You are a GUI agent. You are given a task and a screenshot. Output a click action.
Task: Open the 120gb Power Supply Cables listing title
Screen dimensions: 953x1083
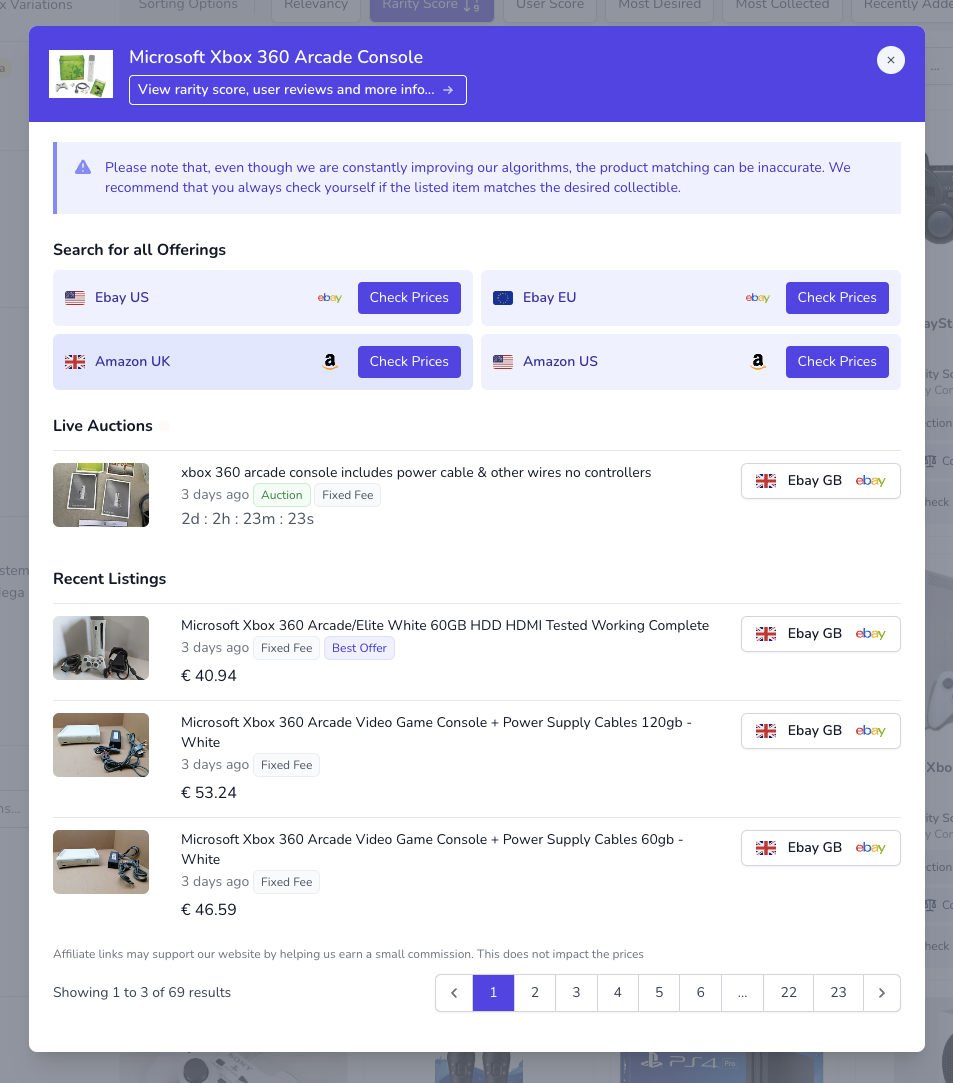coord(436,732)
